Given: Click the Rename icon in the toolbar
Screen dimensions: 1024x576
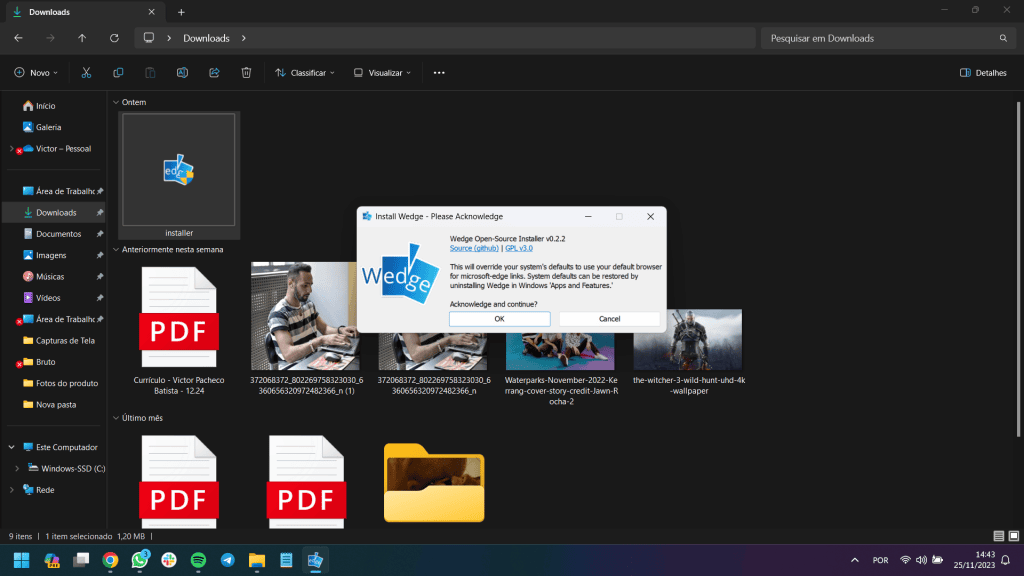Looking at the screenshot, I should [x=182, y=72].
